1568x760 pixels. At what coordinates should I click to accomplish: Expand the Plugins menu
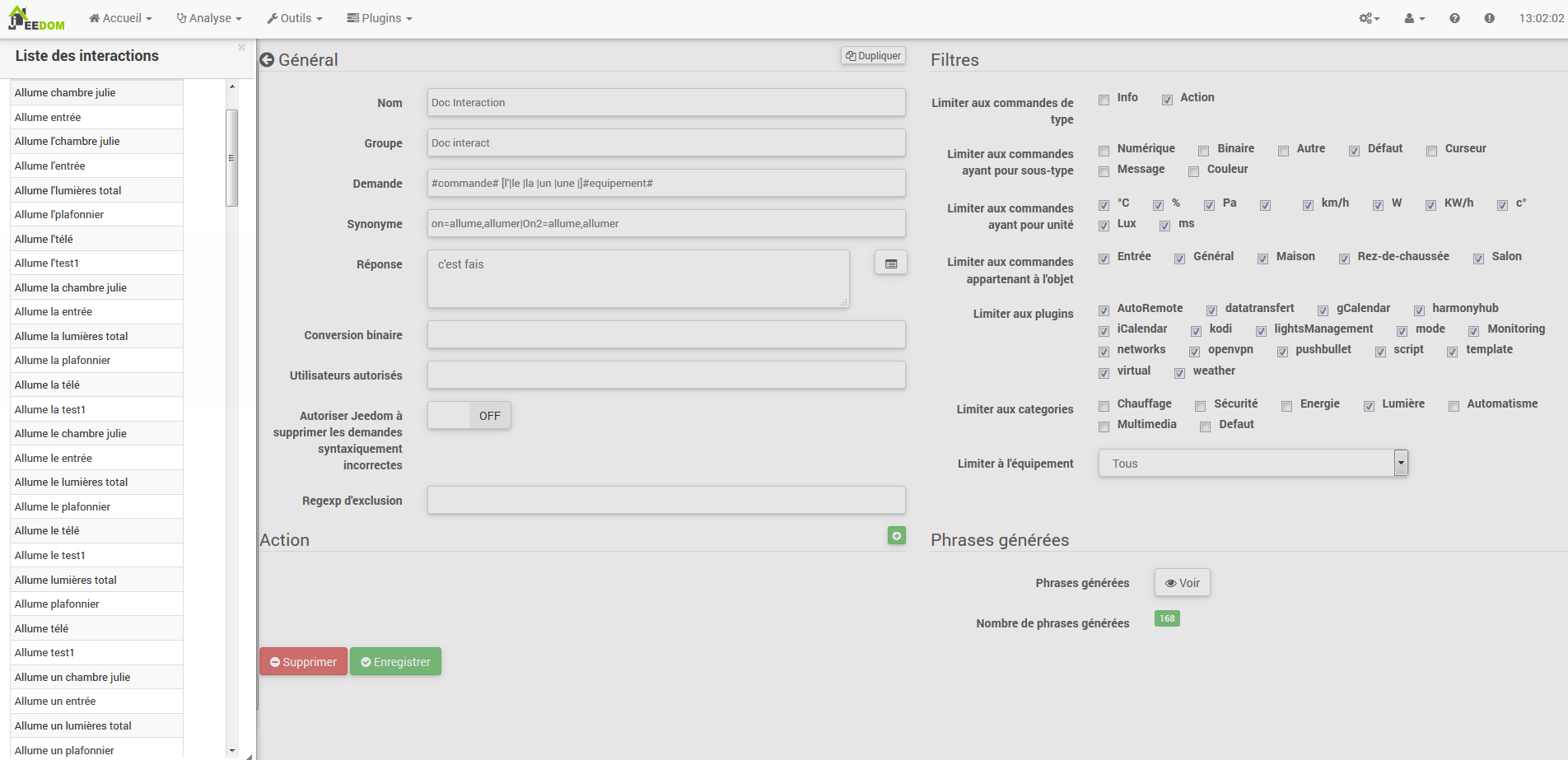point(380,18)
